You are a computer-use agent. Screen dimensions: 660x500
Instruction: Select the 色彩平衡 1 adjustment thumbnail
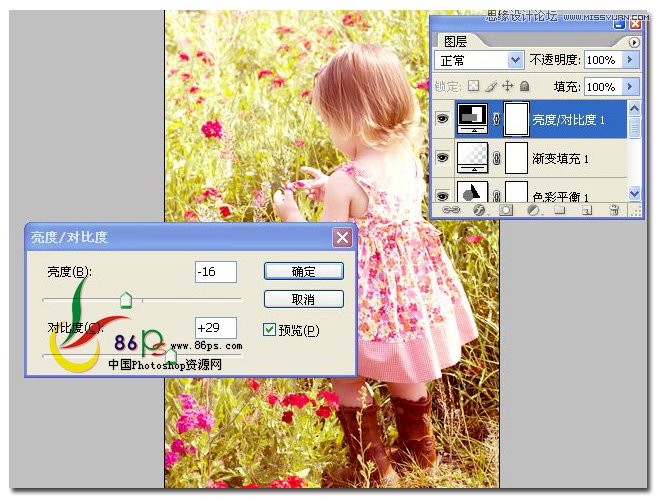click(472, 192)
